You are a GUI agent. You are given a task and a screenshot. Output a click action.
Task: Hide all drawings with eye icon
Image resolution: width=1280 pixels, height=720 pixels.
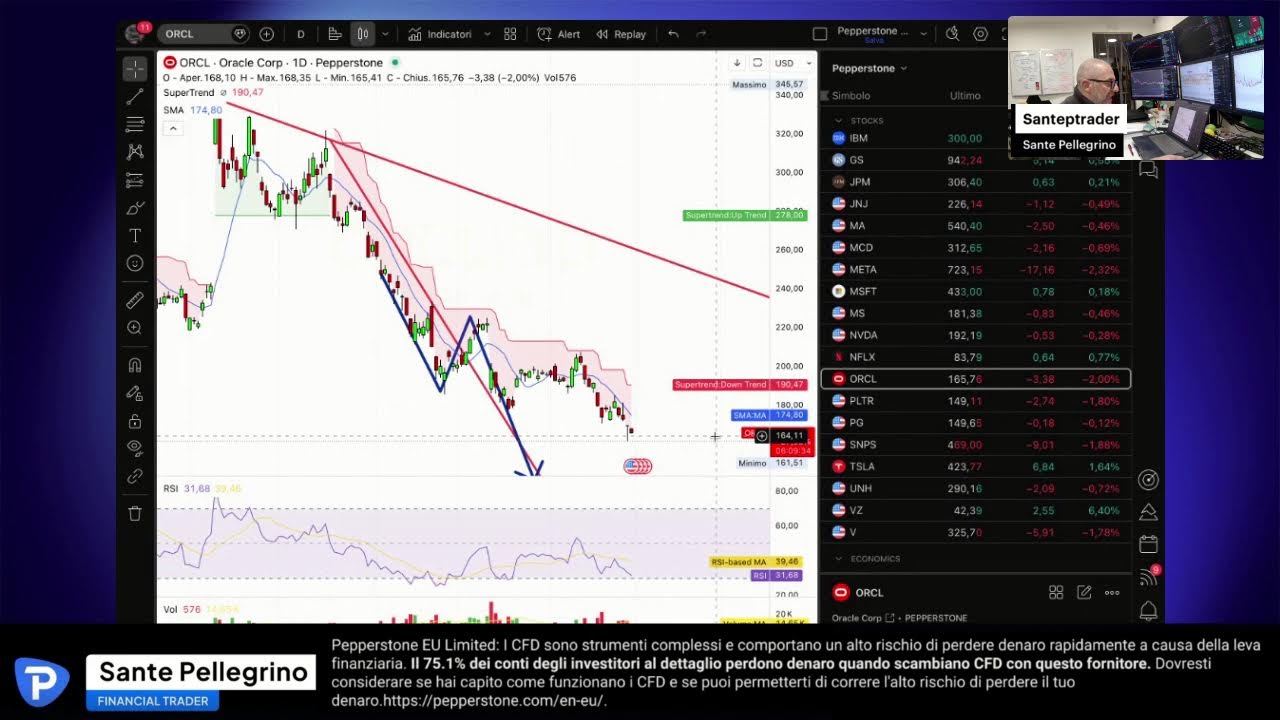(x=135, y=448)
